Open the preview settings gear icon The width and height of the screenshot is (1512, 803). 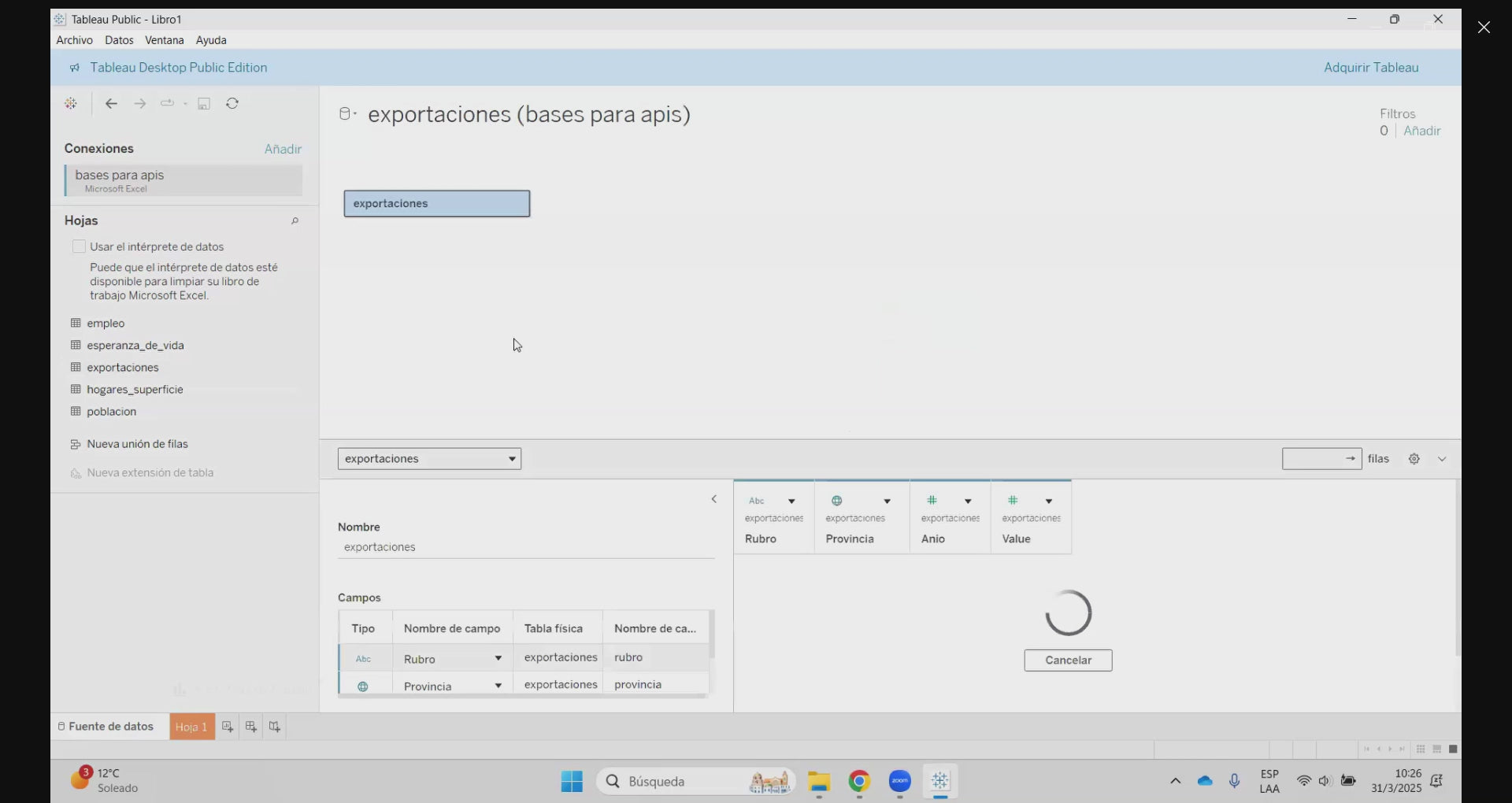click(x=1414, y=459)
